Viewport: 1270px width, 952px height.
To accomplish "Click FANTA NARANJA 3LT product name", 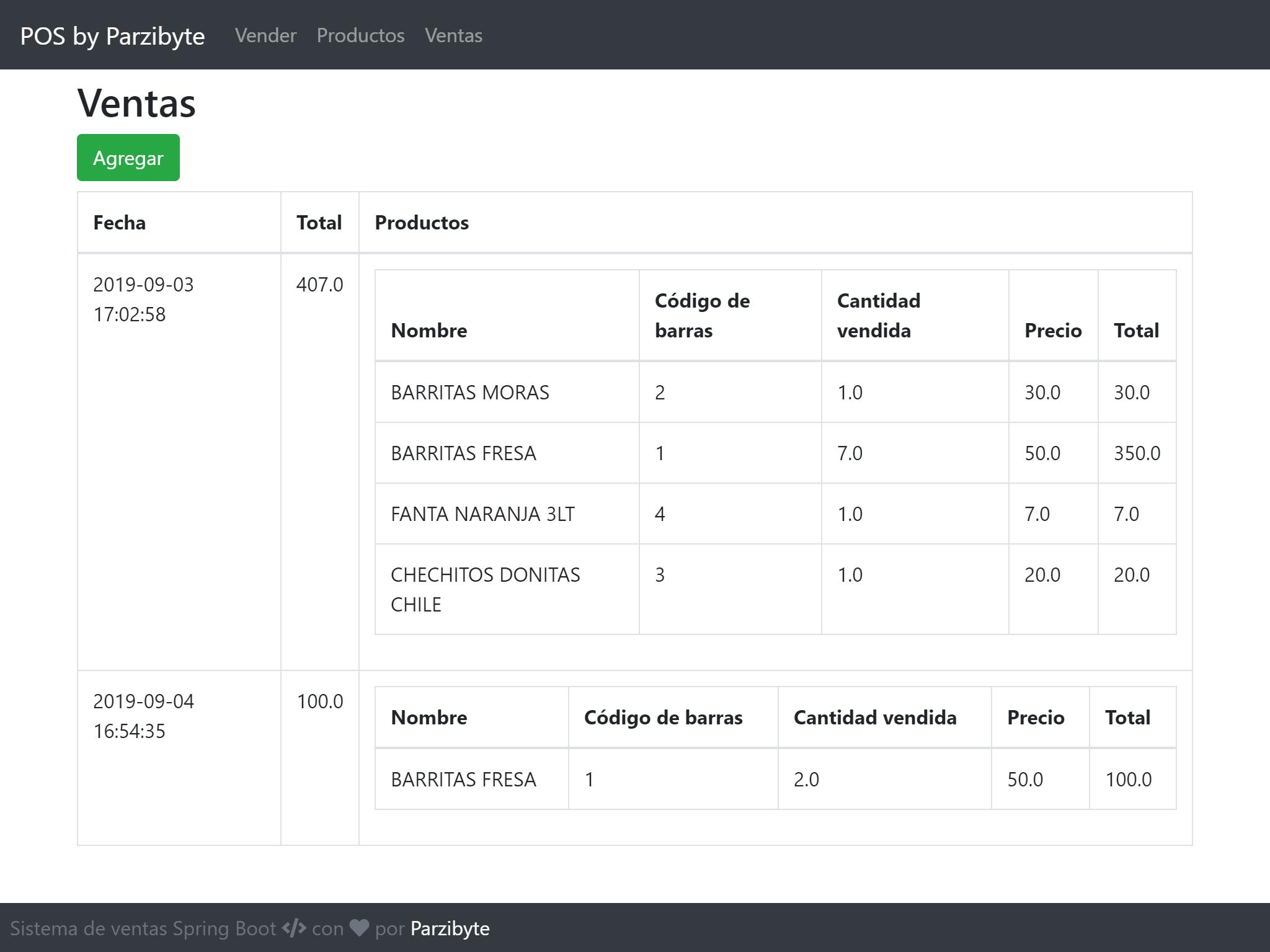I will 482,514.
